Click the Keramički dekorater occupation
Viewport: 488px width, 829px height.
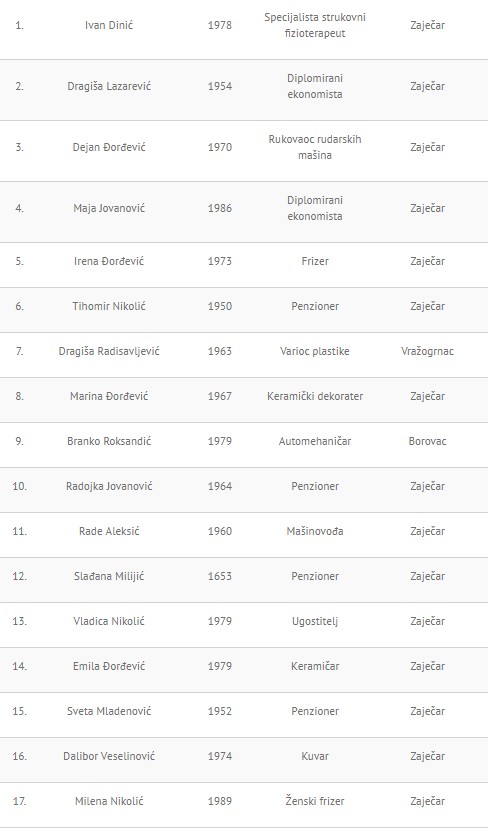(315, 396)
